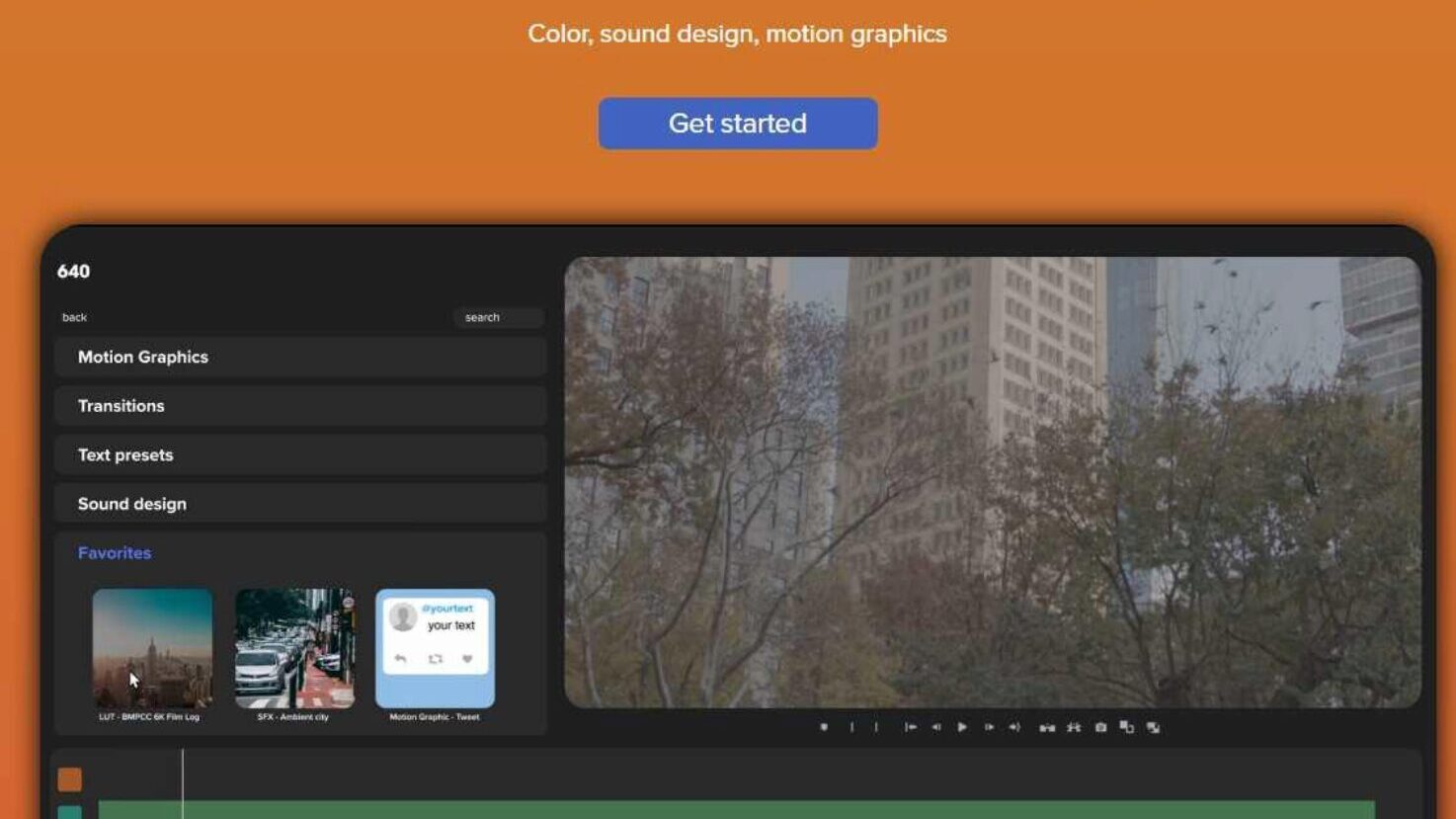Click the extract icon in transport controls
Image resolution: width=1456 pixels, height=819 pixels.
click(x=1074, y=727)
